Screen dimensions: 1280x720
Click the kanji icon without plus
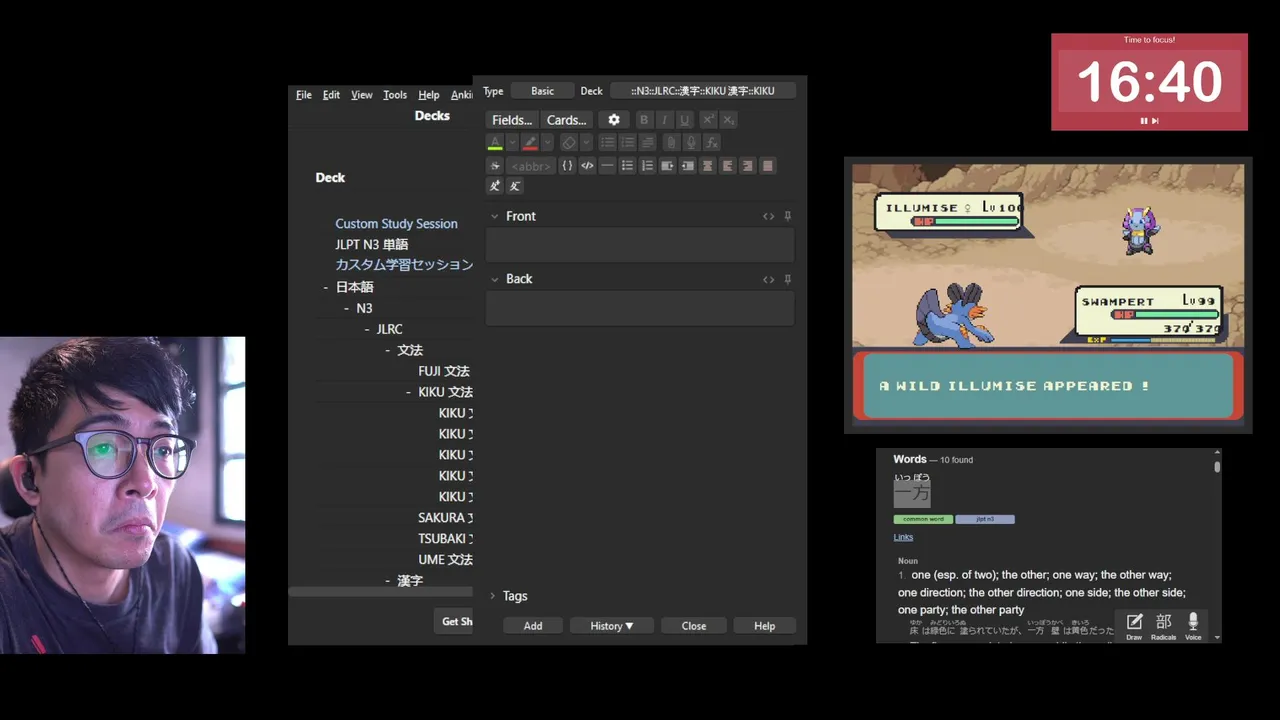[x=514, y=186]
